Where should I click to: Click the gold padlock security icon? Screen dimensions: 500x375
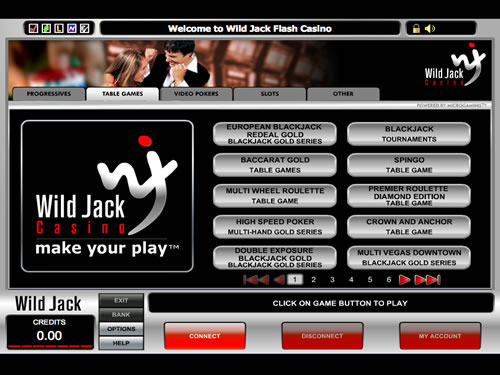[x=416, y=29]
